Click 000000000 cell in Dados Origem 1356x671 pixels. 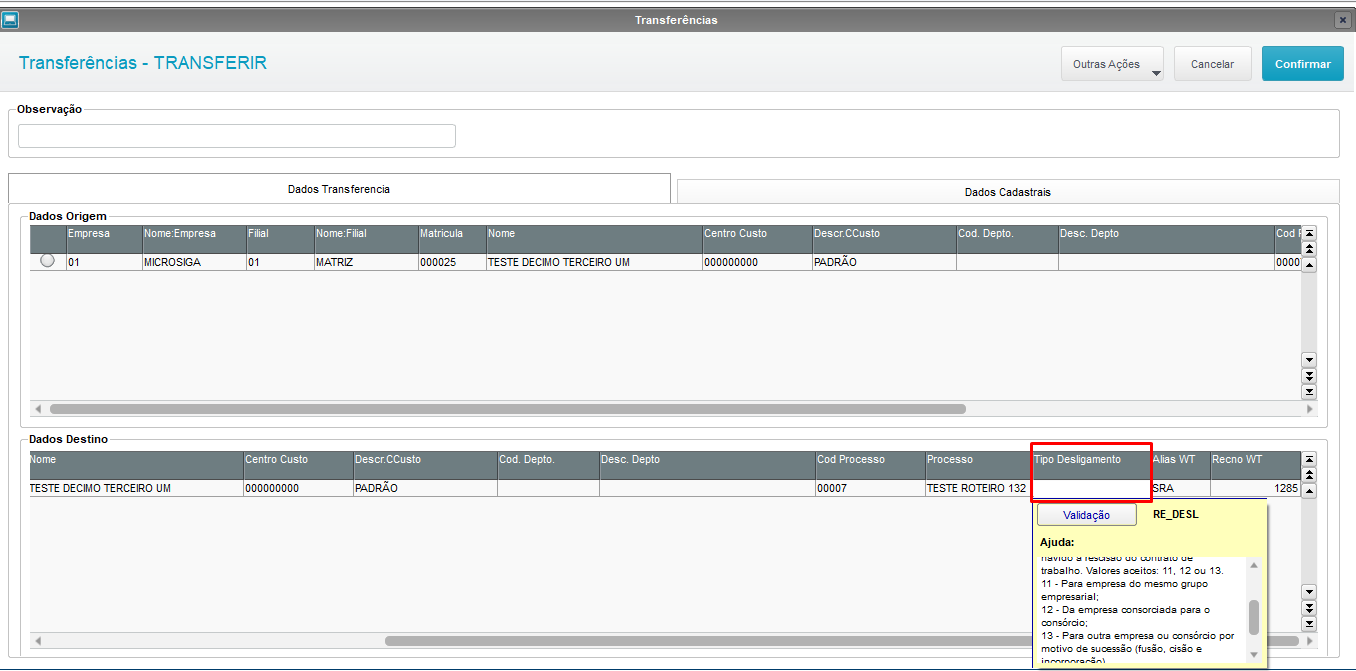coord(756,262)
